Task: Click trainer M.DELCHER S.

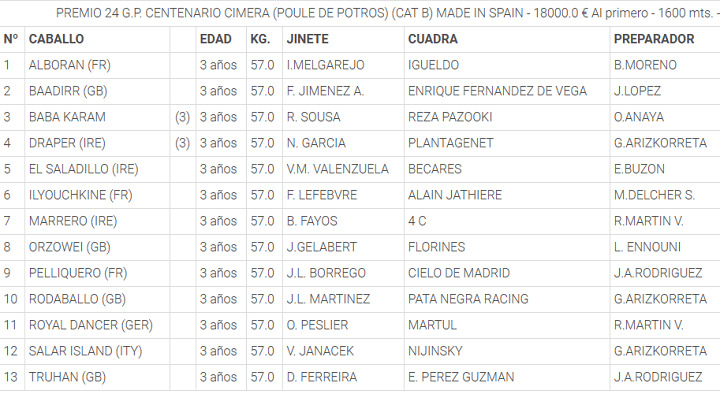Action: [x=654, y=195]
